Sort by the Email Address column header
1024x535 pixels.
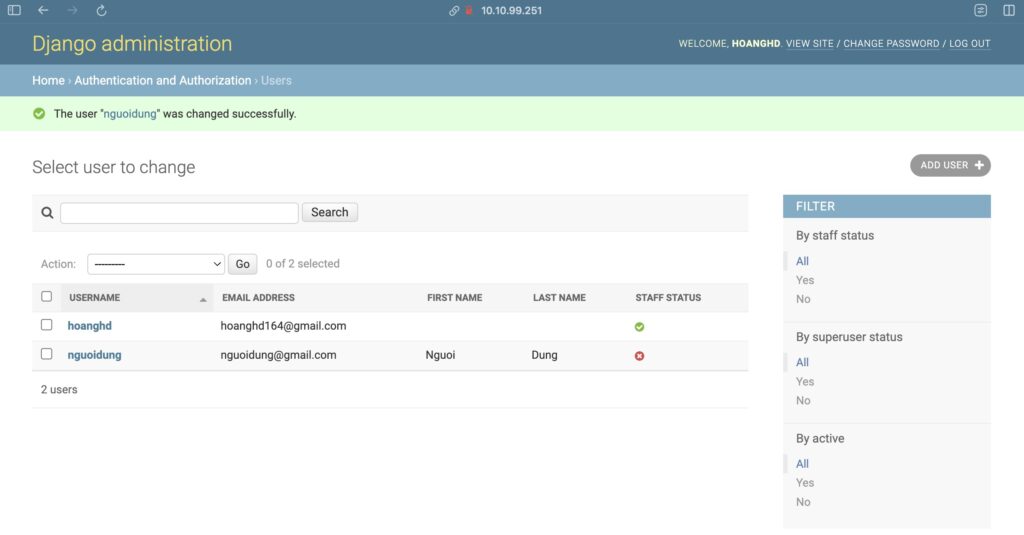pyautogui.click(x=259, y=298)
